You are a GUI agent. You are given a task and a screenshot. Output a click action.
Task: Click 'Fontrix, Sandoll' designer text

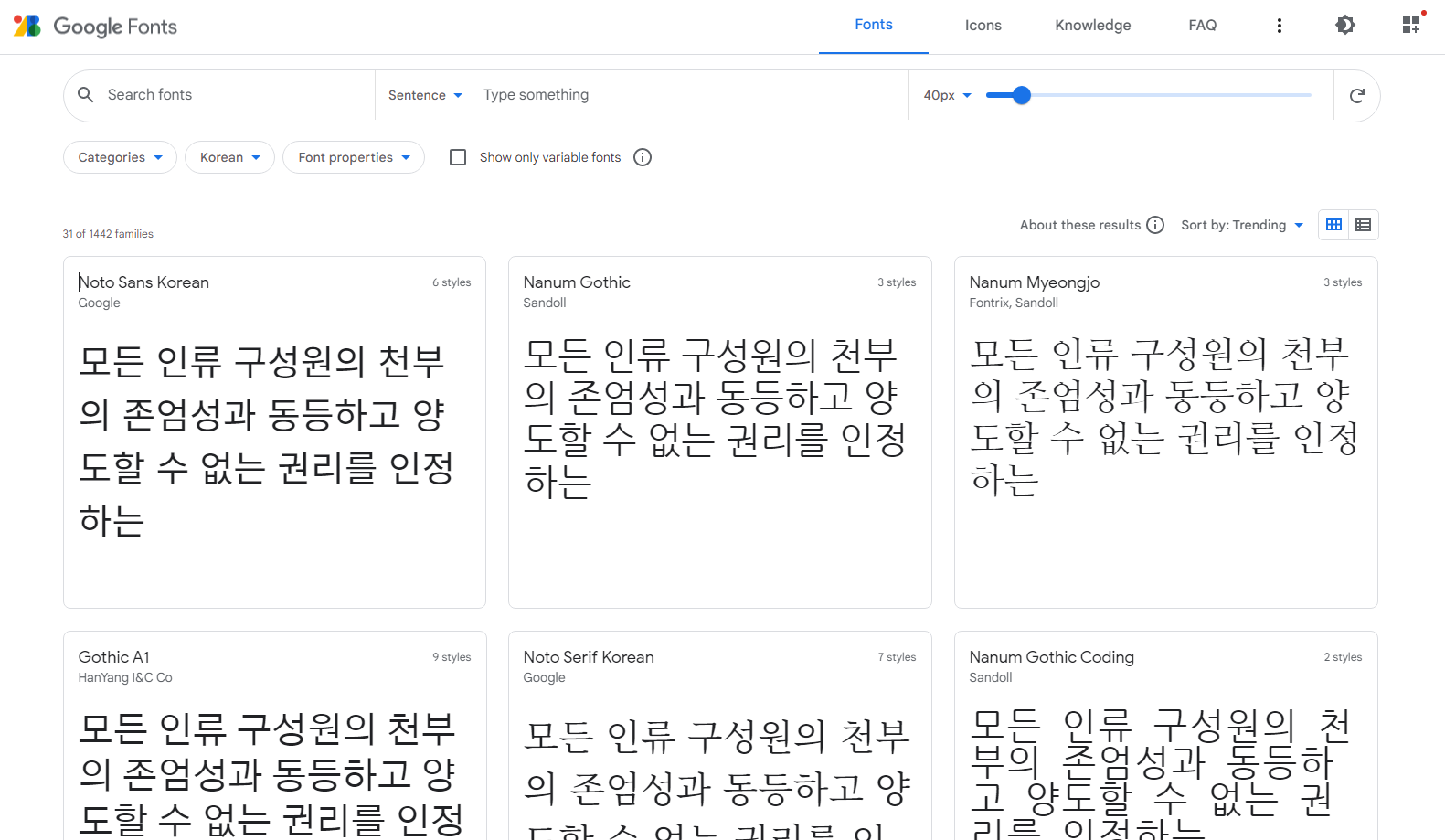[1014, 303]
